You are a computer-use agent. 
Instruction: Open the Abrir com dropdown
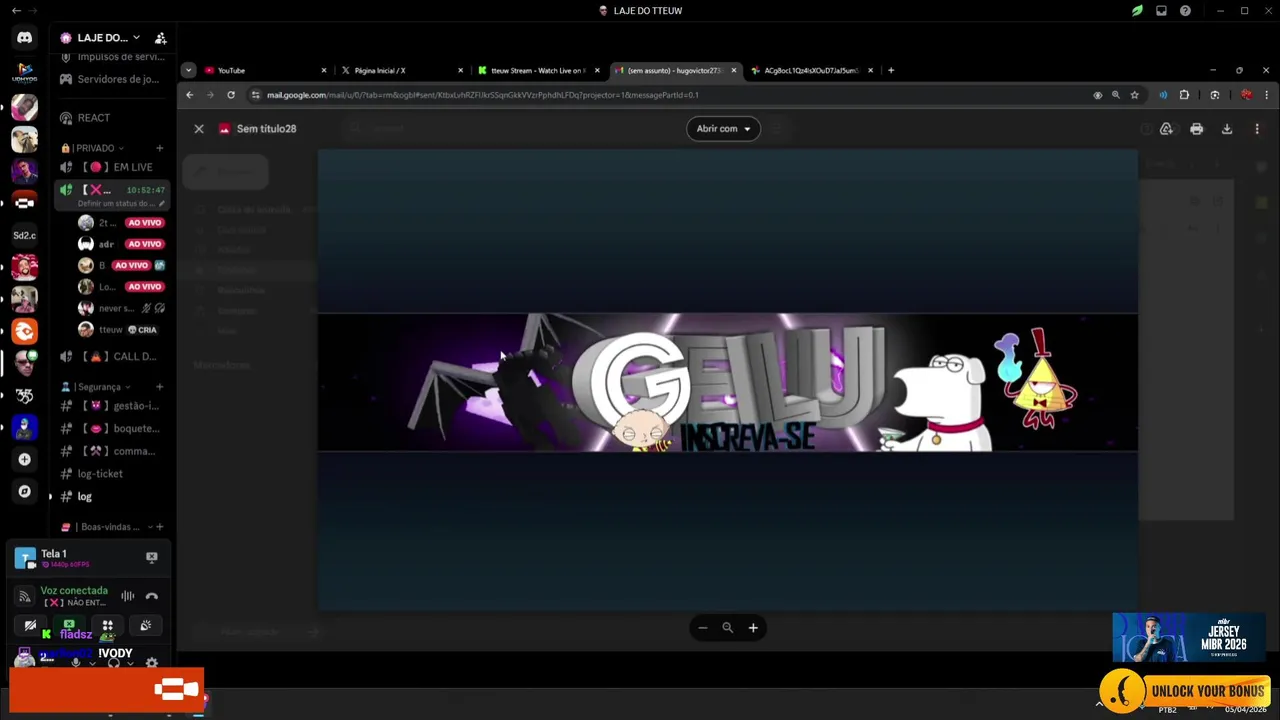(x=723, y=129)
